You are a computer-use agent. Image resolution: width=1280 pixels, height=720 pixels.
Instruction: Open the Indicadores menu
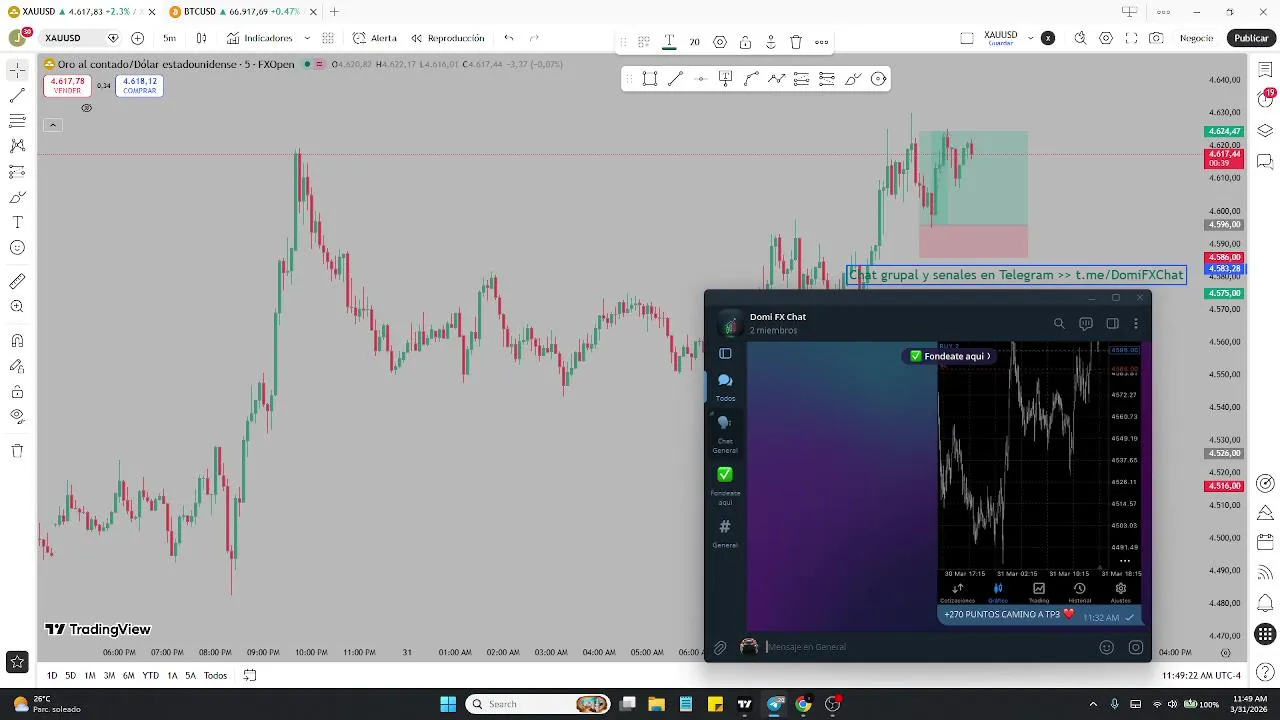click(259, 38)
